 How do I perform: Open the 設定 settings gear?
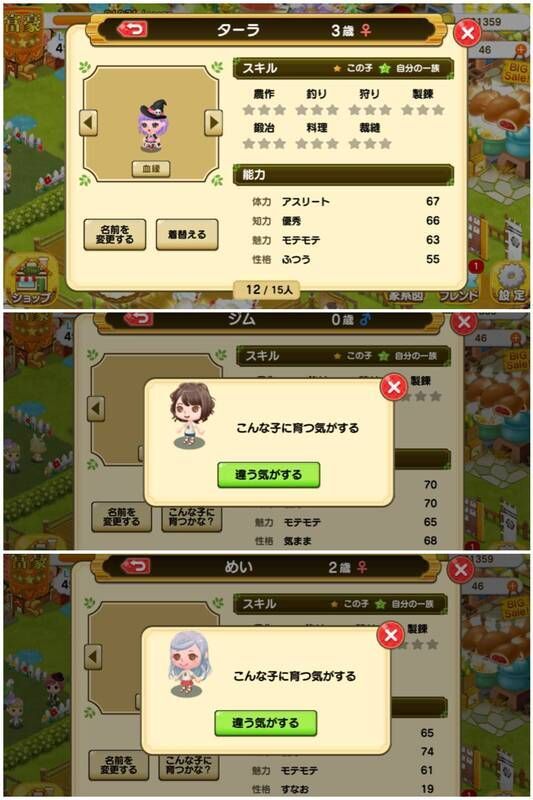511,284
